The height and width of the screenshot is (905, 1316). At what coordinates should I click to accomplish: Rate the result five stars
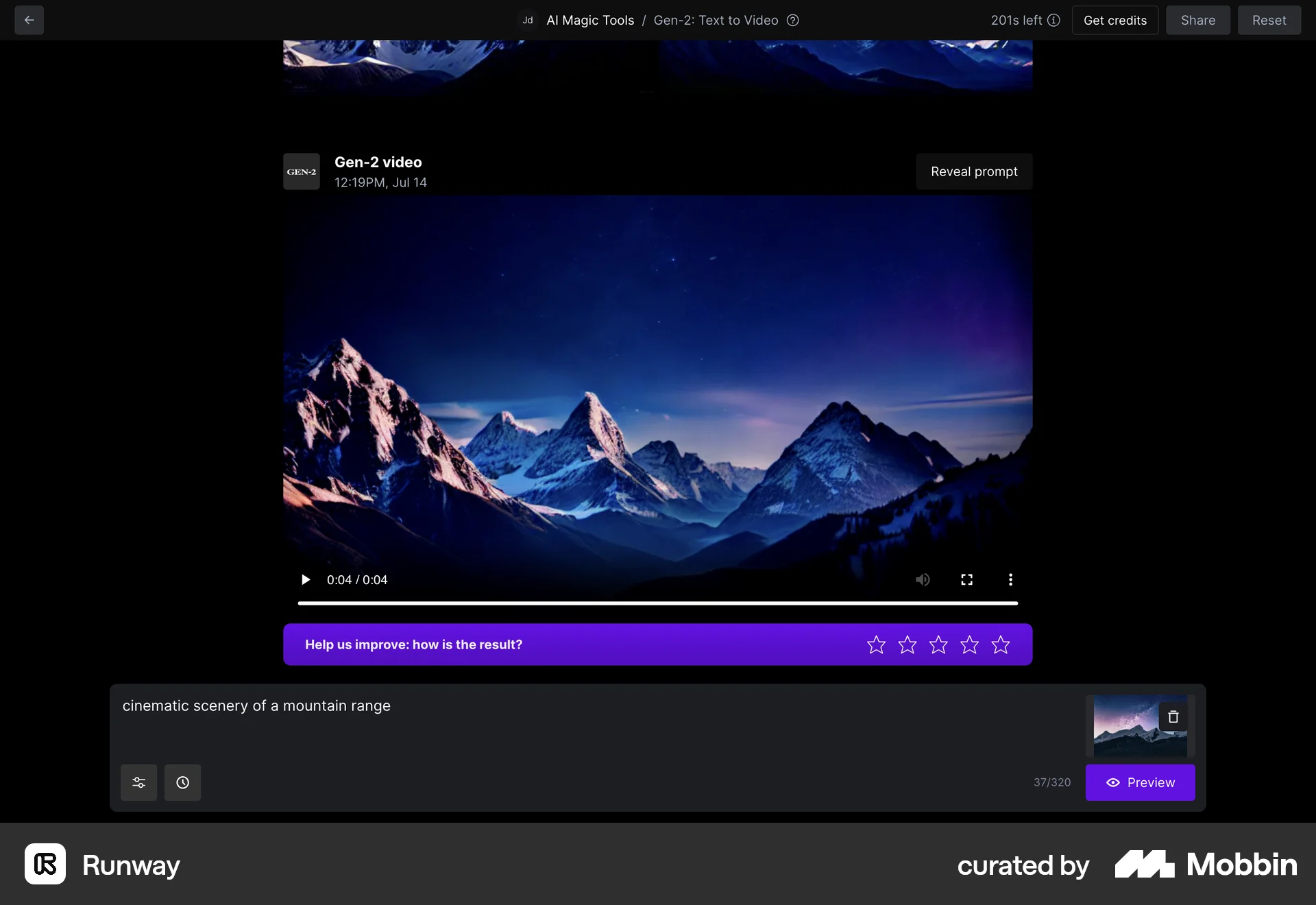pos(1001,644)
